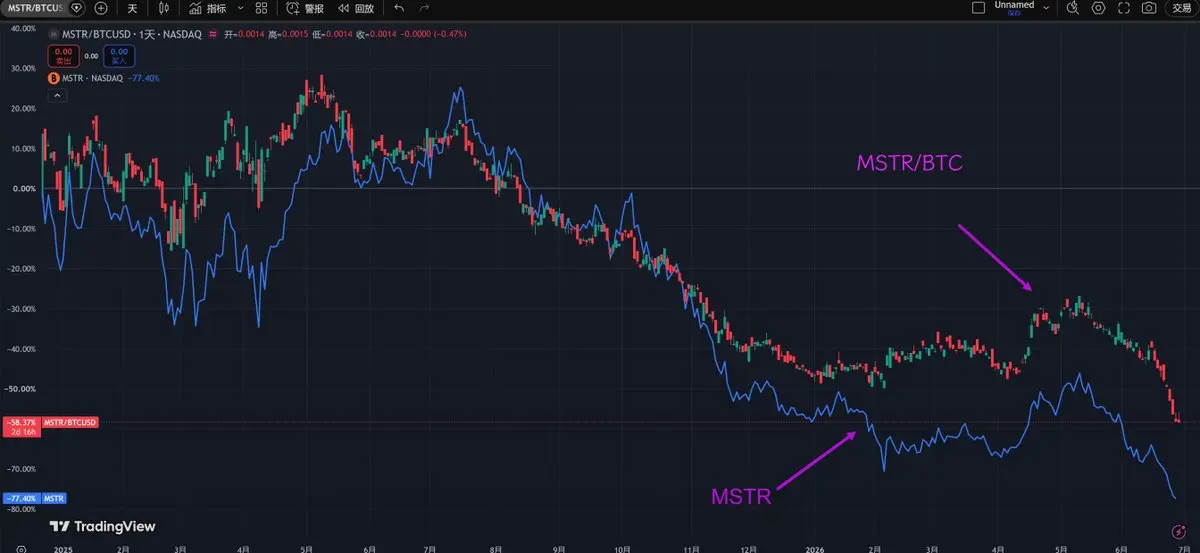Select the MSTR · NASDAQ comparison legend
Image resolution: width=1200 pixels, height=553 pixels.
pyautogui.click(x=91, y=77)
